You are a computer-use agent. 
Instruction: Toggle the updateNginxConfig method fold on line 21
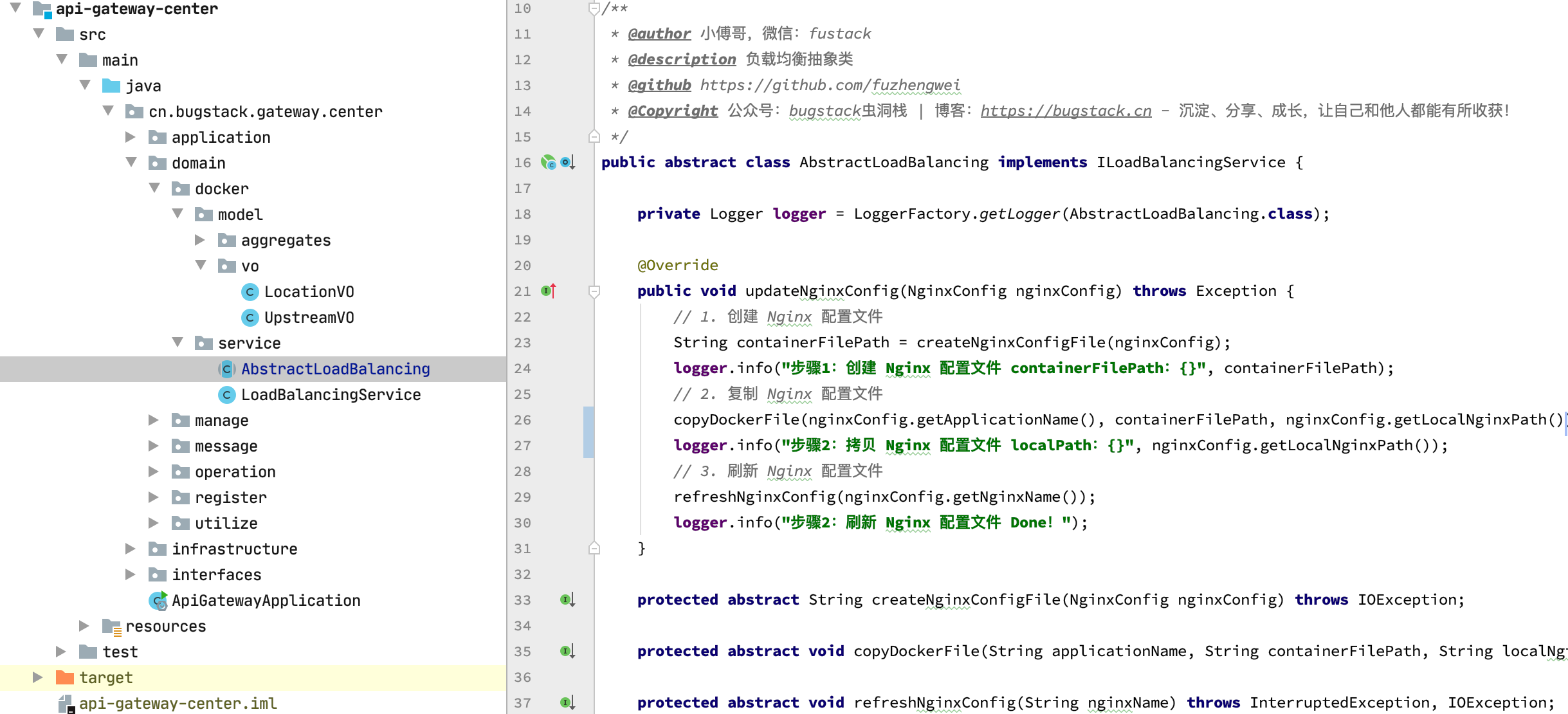click(x=594, y=291)
